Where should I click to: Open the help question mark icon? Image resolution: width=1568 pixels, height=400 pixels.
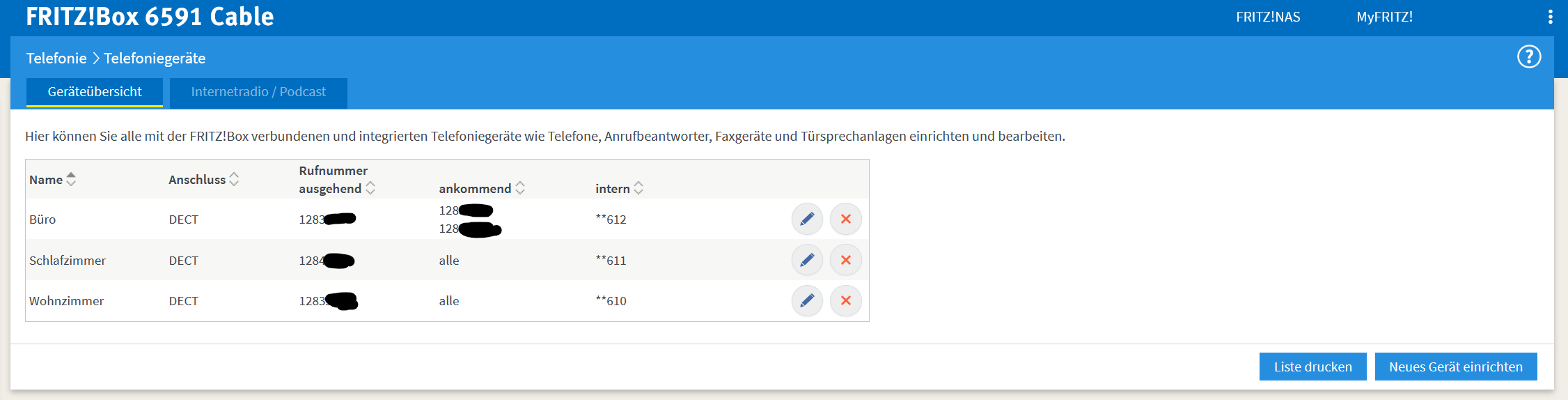pyautogui.click(x=1529, y=57)
